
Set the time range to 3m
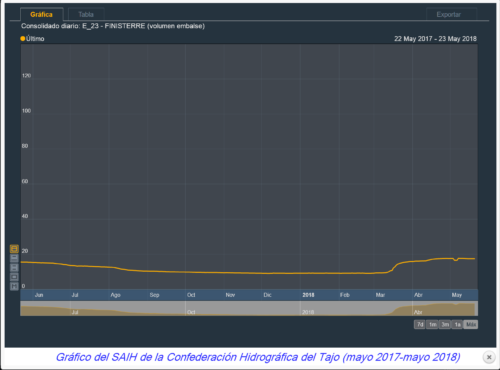point(445,325)
